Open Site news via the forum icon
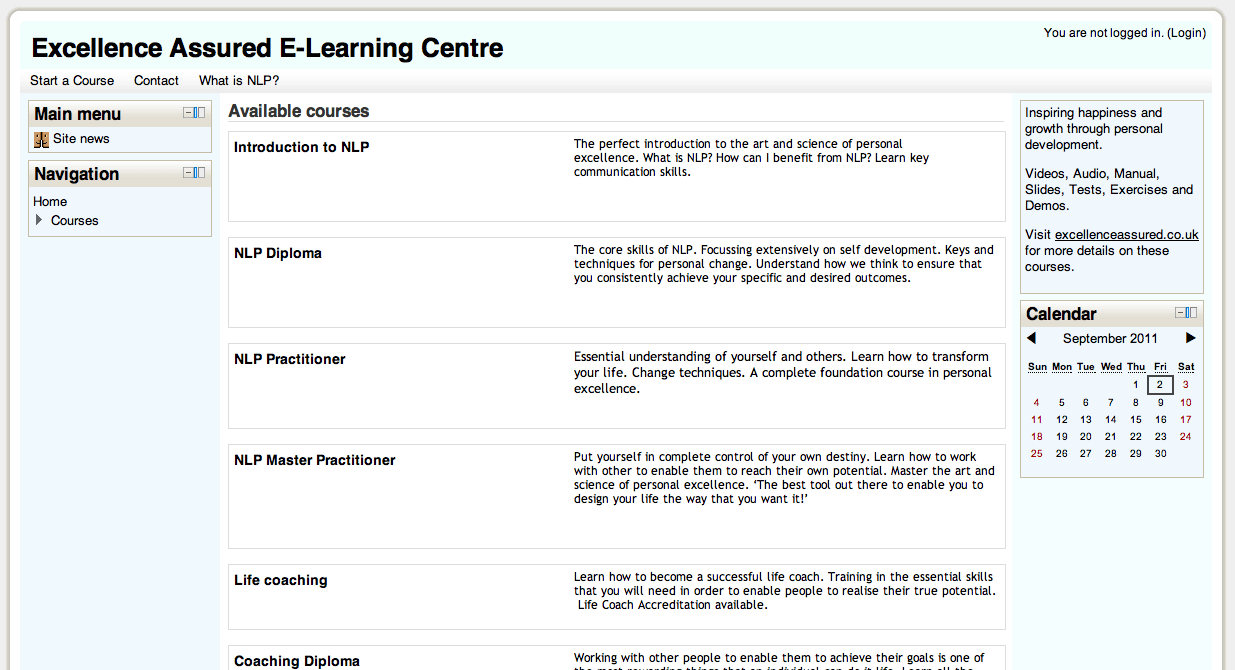Viewport: 1235px width, 670px height. point(41,139)
